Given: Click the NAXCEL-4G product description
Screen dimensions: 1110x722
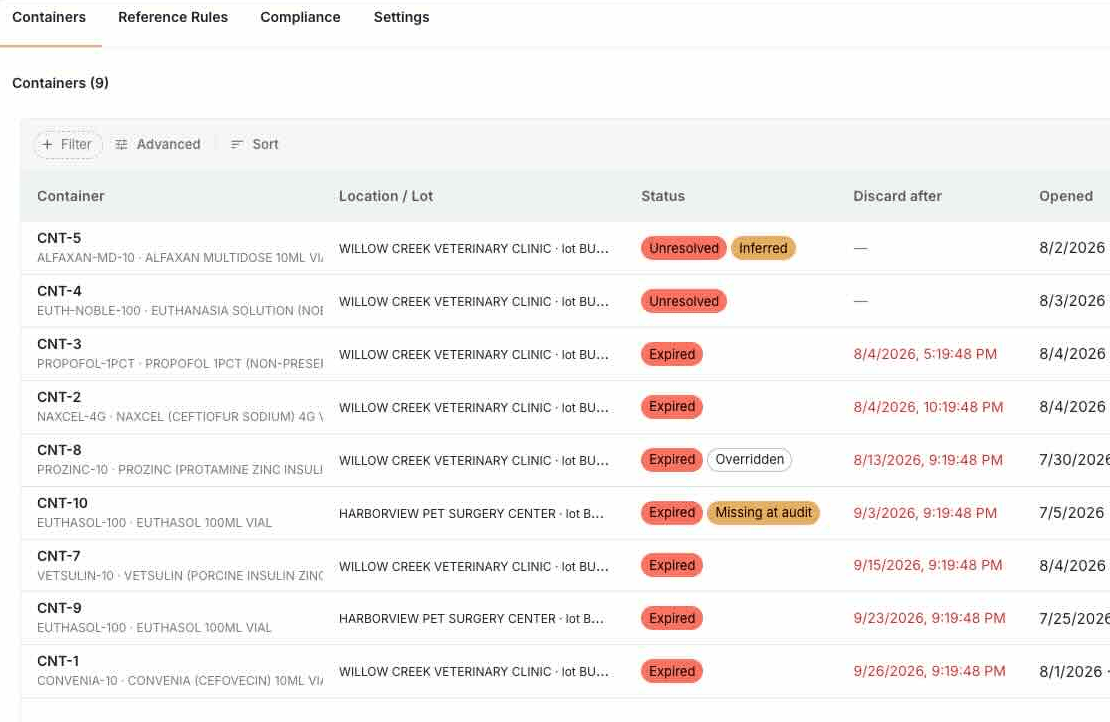Looking at the screenshot, I should coord(180,417).
